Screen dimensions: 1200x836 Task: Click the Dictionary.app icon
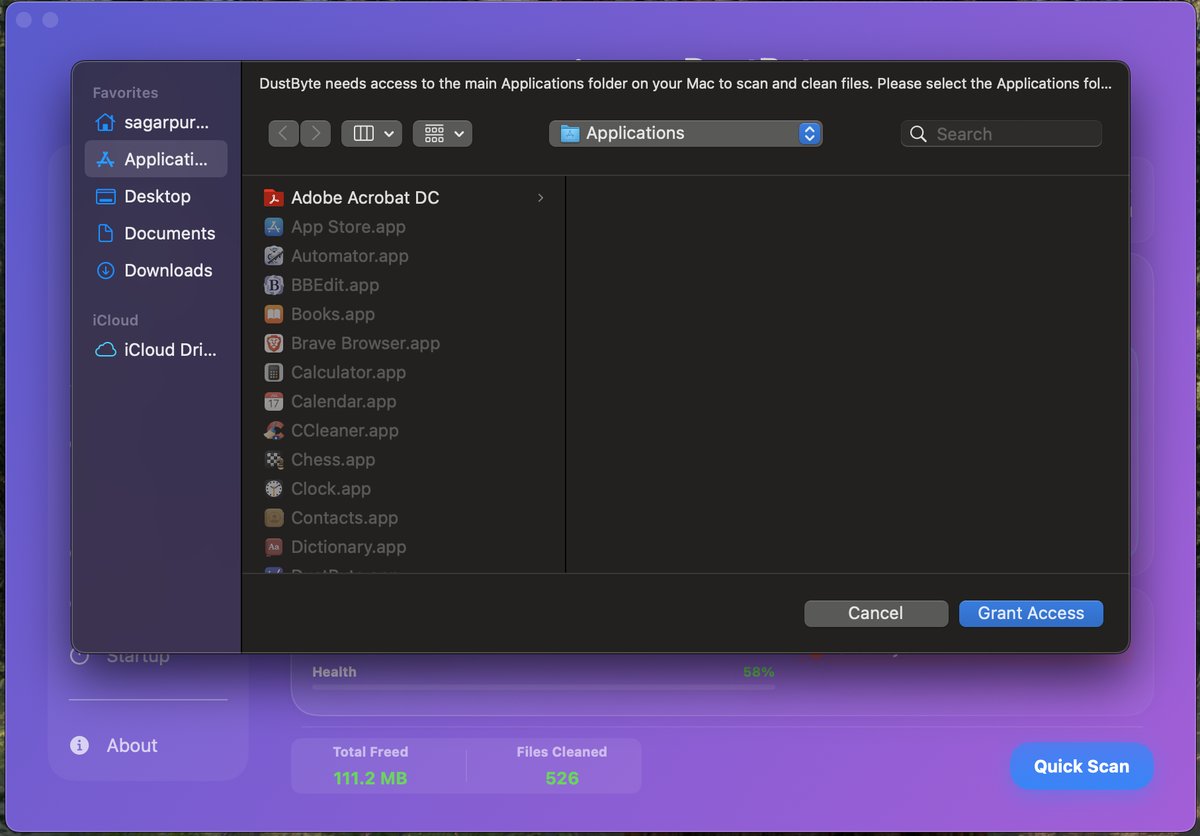pos(274,546)
